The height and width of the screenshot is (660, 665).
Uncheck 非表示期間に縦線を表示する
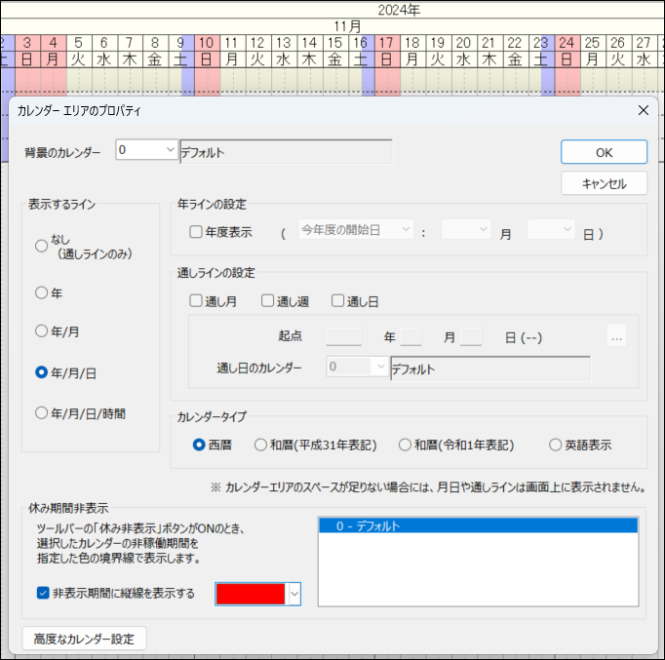point(42,593)
